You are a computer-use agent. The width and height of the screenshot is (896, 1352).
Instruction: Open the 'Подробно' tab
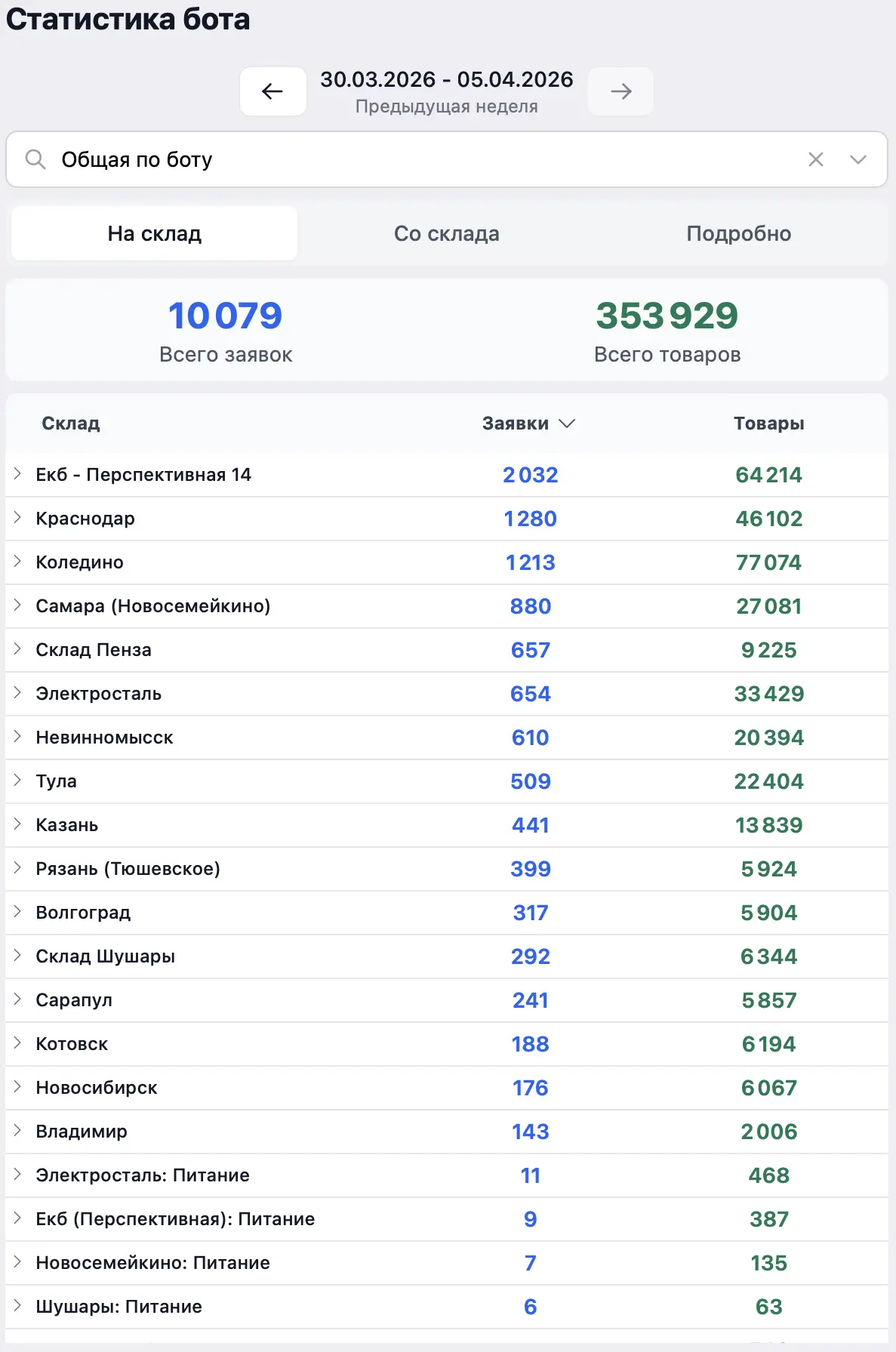(738, 234)
